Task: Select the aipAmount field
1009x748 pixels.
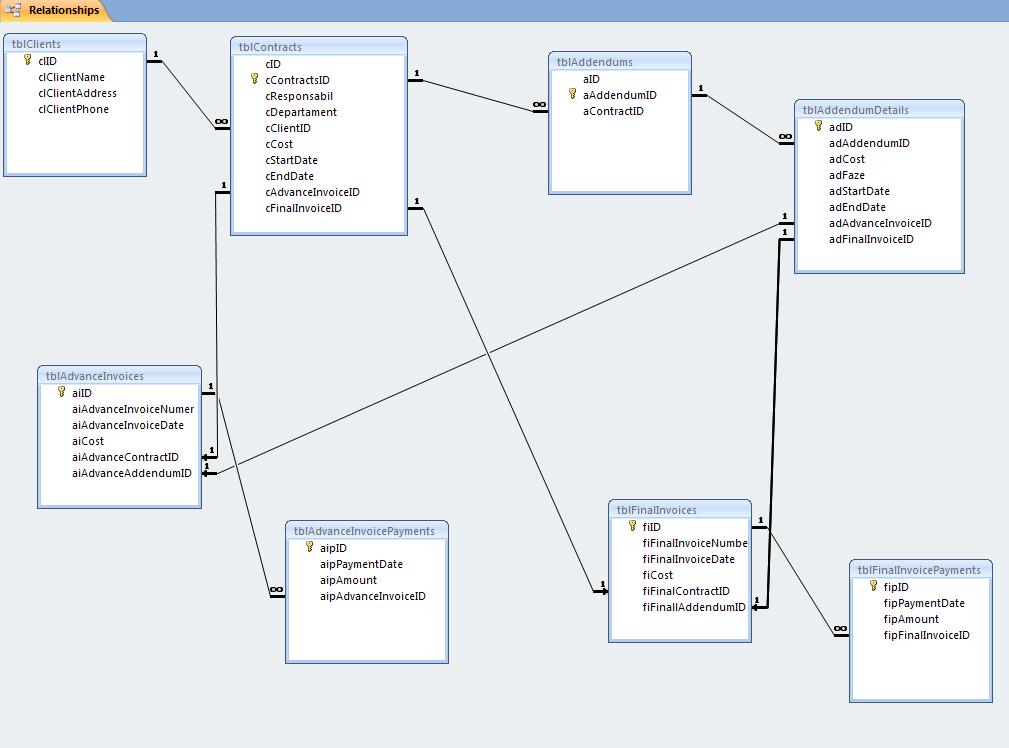Action: point(348,581)
